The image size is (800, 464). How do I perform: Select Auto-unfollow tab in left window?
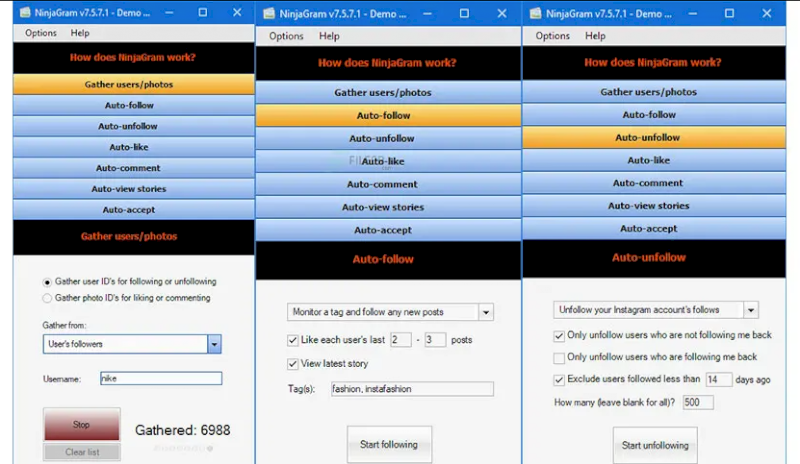134,126
